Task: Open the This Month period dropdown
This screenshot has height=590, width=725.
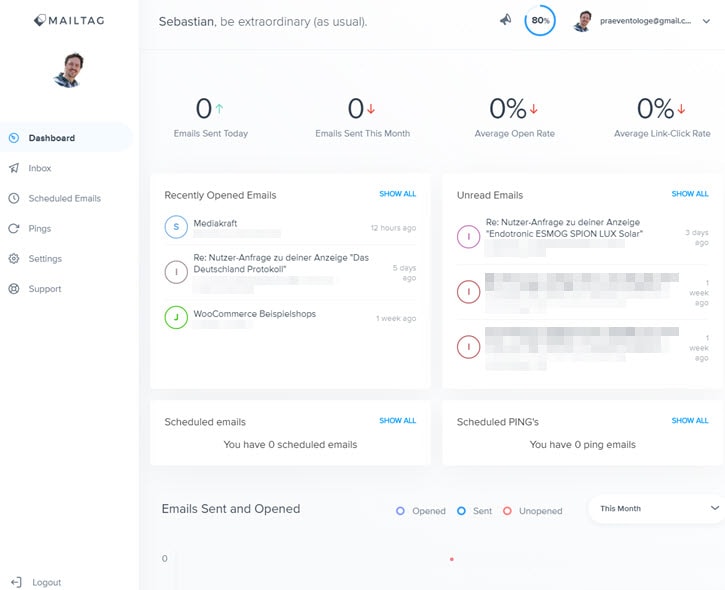Action: pyautogui.click(x=656, y=508)
